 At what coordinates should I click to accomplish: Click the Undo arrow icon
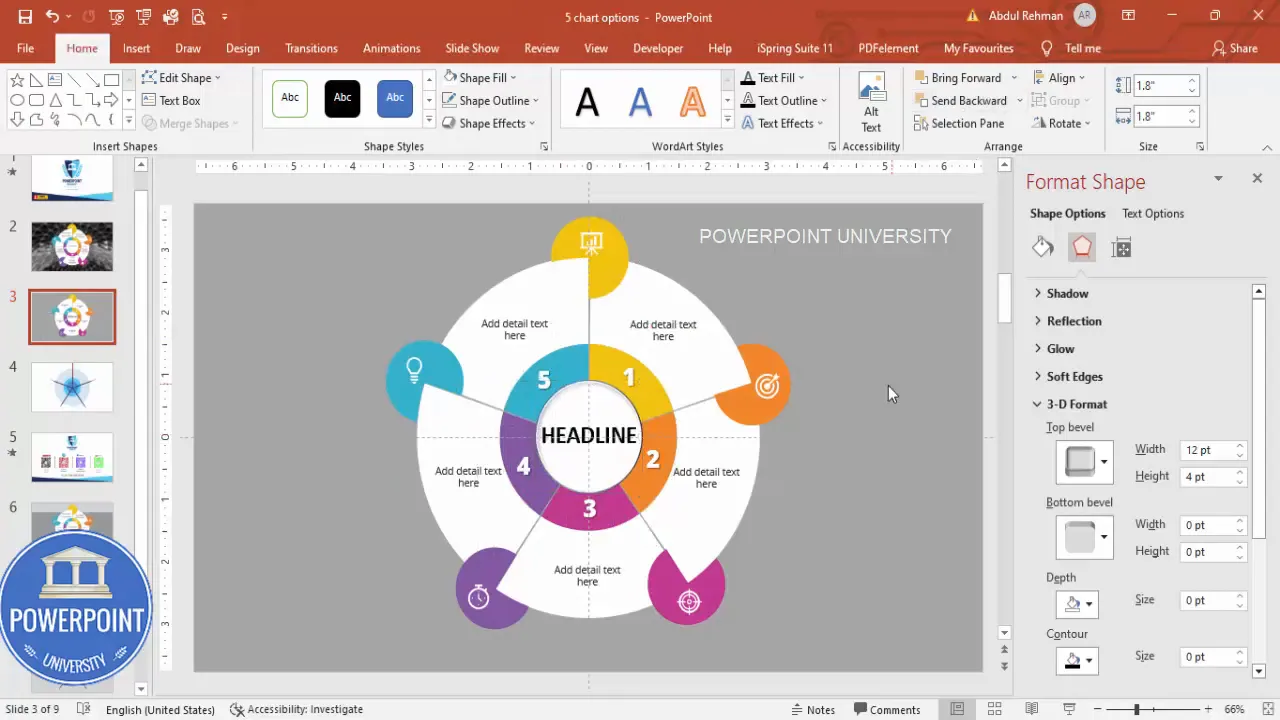click(x=52, y=17)
